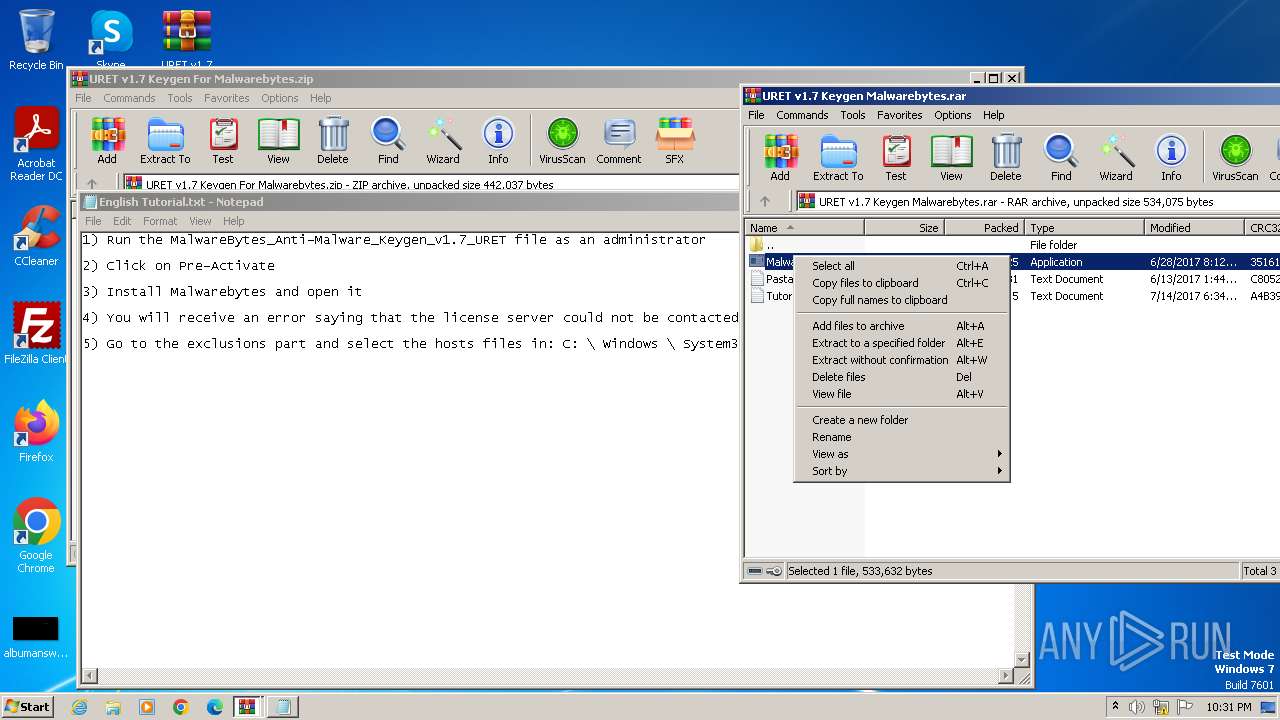Open Format menu in Notepad

tap(160, 221)
